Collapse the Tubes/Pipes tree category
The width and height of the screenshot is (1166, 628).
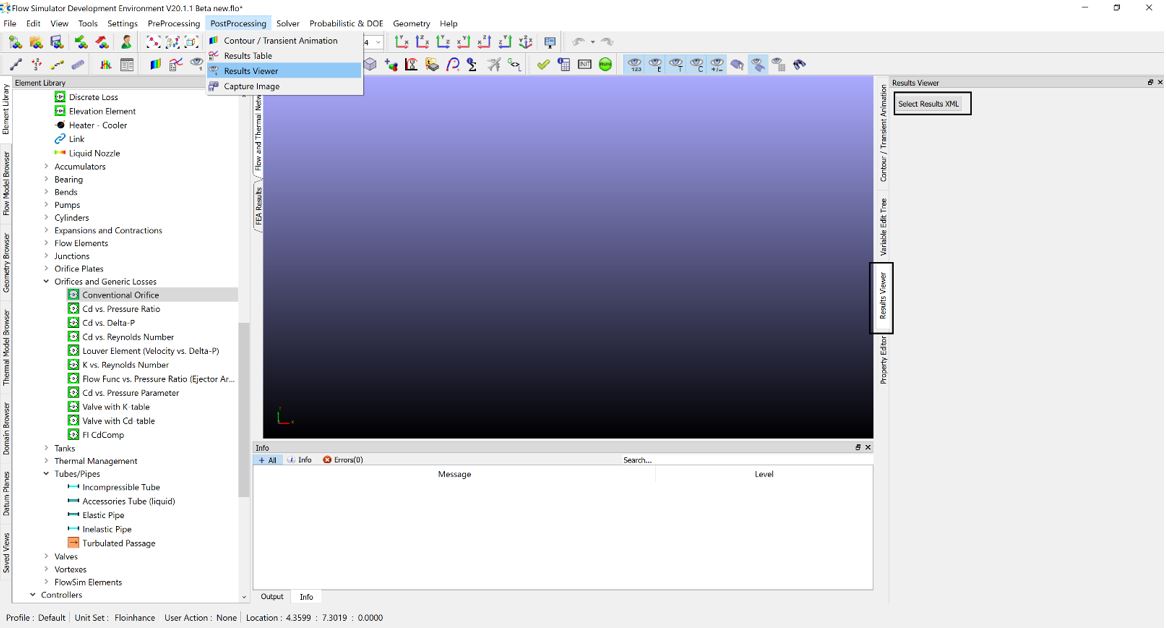46,474
